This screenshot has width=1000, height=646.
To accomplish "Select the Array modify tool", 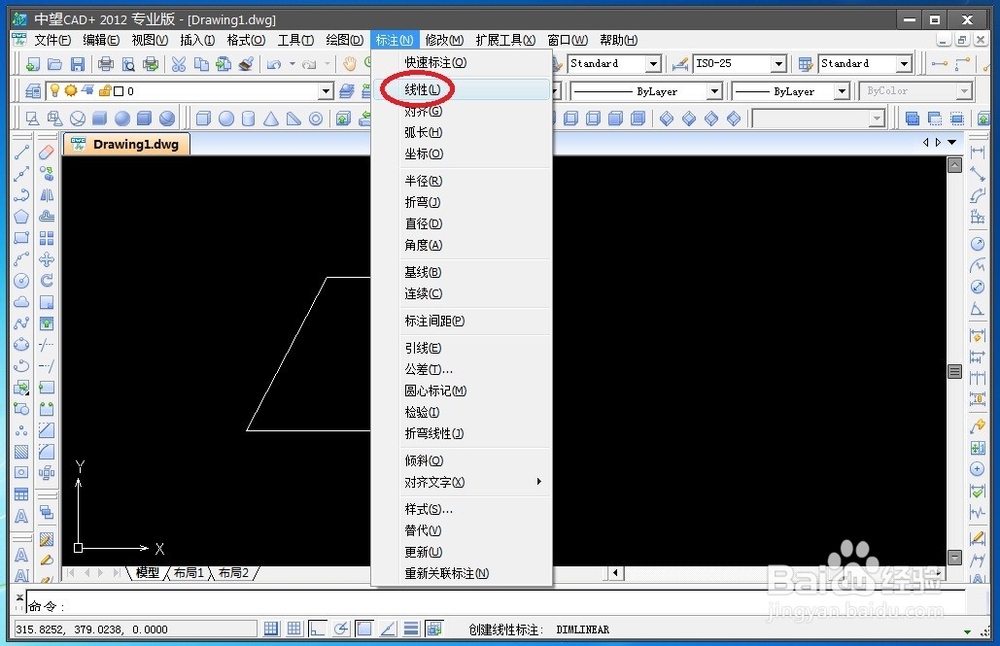I will click(47, 238).
